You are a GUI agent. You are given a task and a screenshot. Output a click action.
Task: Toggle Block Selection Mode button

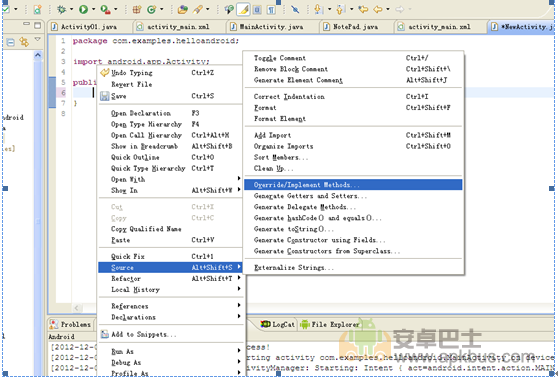point(257,10)
